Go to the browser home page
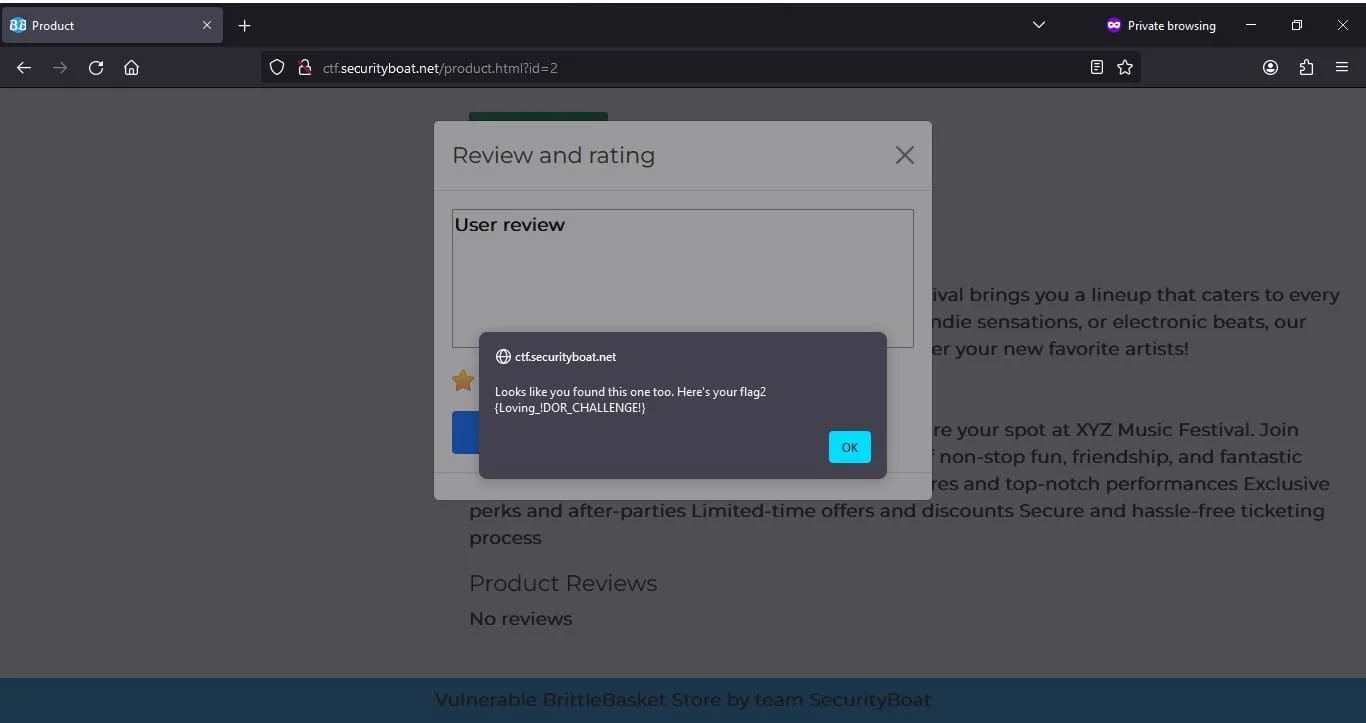1366x723 pixels. (x=131, y=68)
